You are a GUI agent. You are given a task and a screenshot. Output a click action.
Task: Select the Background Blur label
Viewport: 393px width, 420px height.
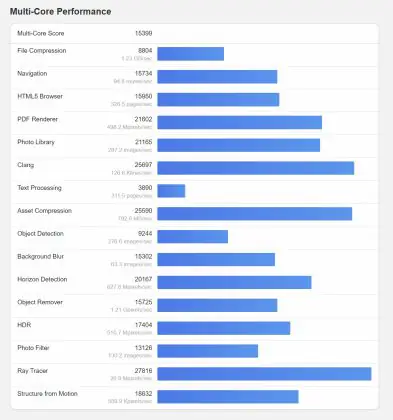point(40,257)
